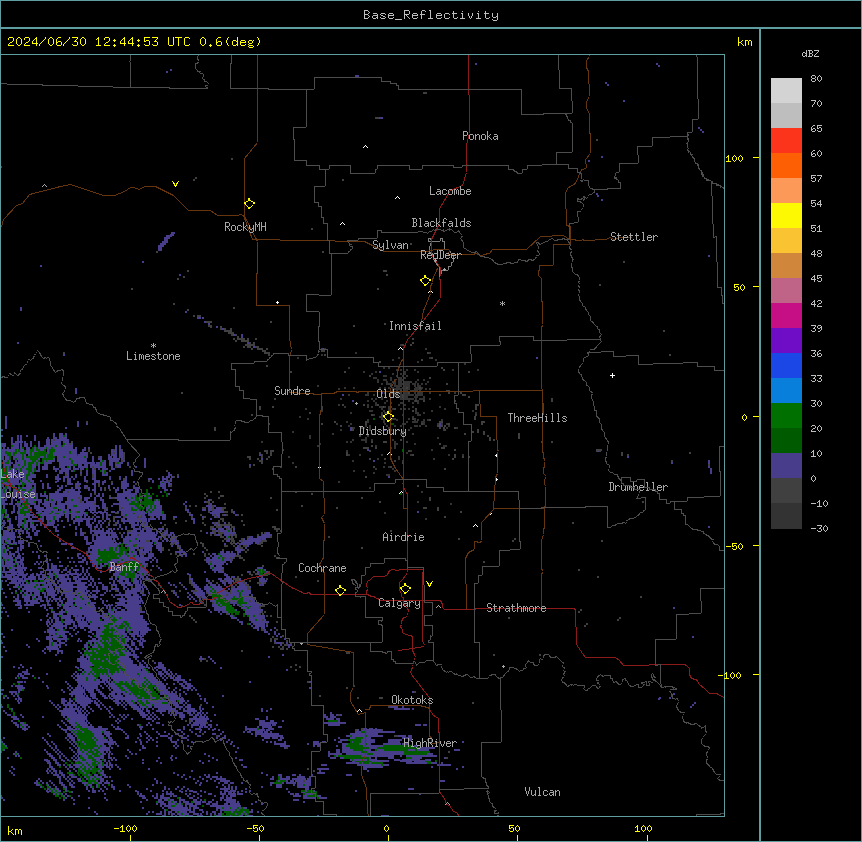Click the Olds town label
Viewport: 862px width, 842px height.
point(388,394)
